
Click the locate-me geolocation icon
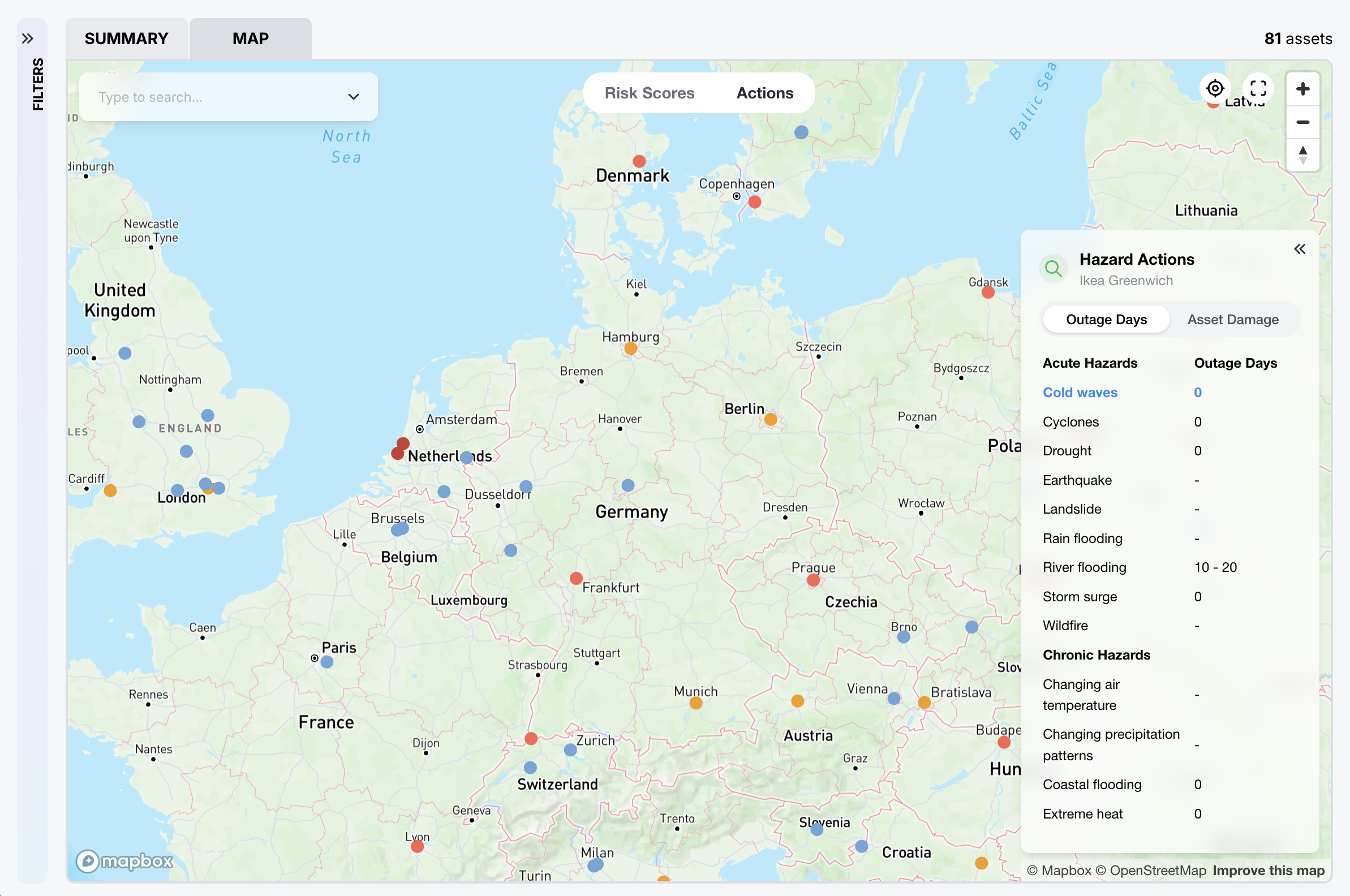point(1215,89)
